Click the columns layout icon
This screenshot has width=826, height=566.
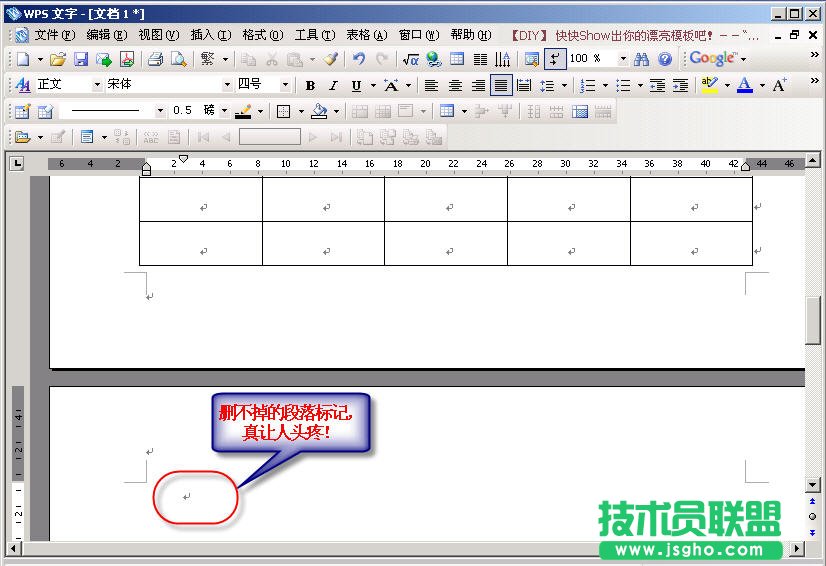pyautogui.click(x=480, y=59)
